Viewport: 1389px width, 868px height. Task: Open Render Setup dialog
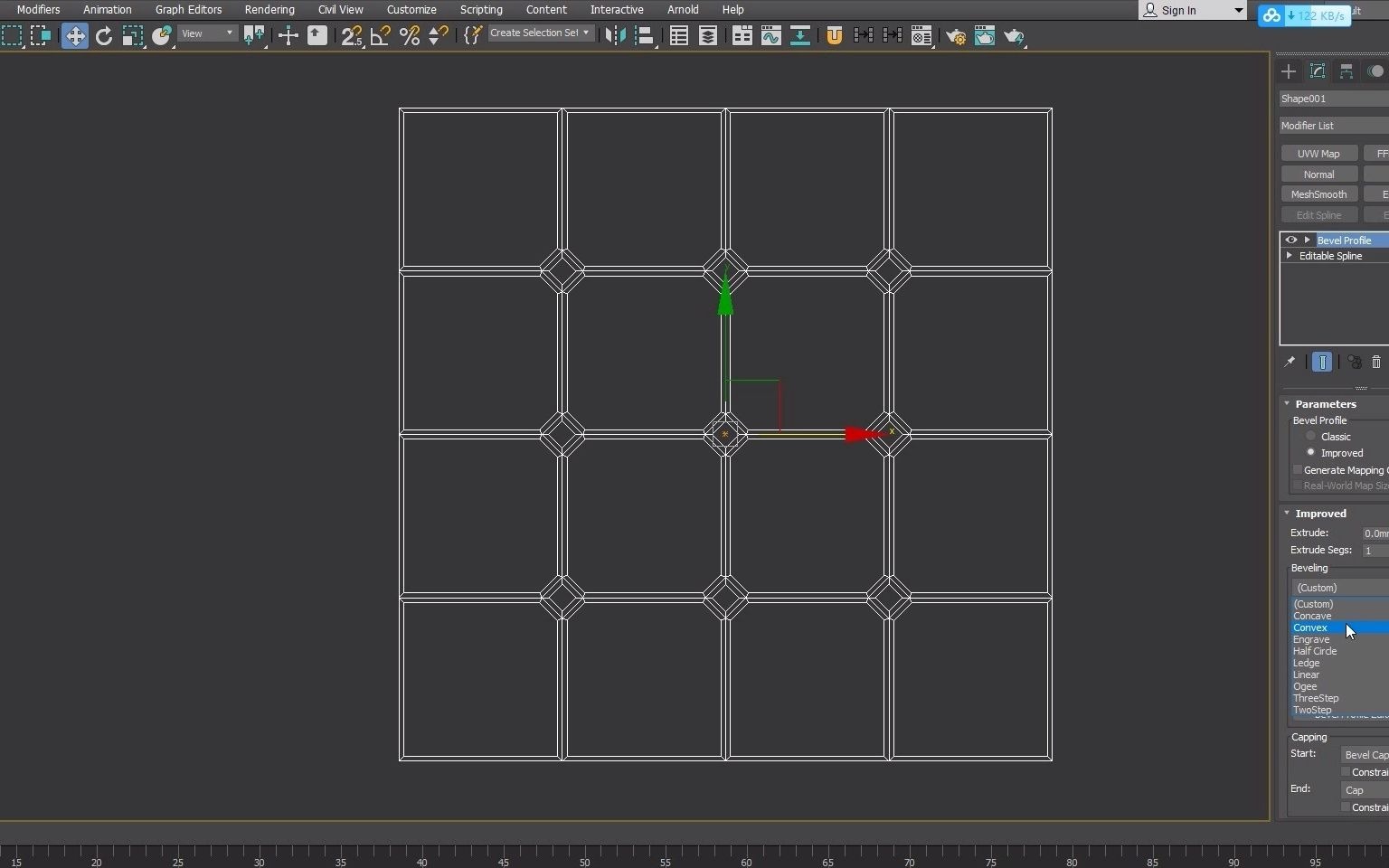[x=956, y=36]
